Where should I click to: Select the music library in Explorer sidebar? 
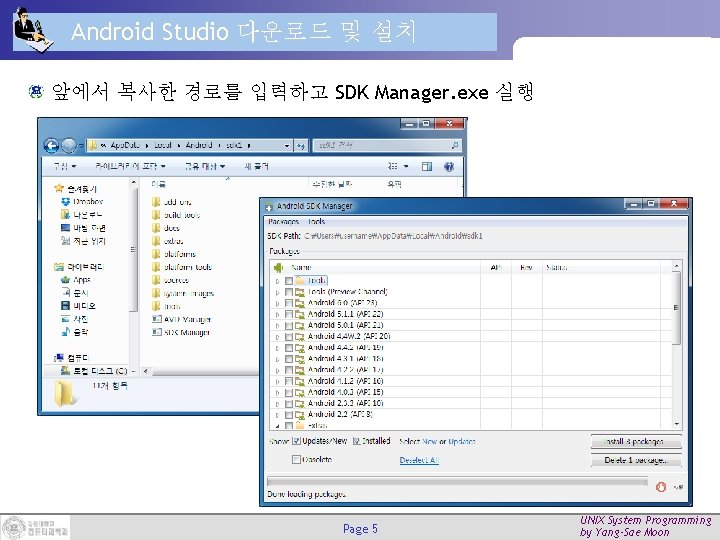75,332
